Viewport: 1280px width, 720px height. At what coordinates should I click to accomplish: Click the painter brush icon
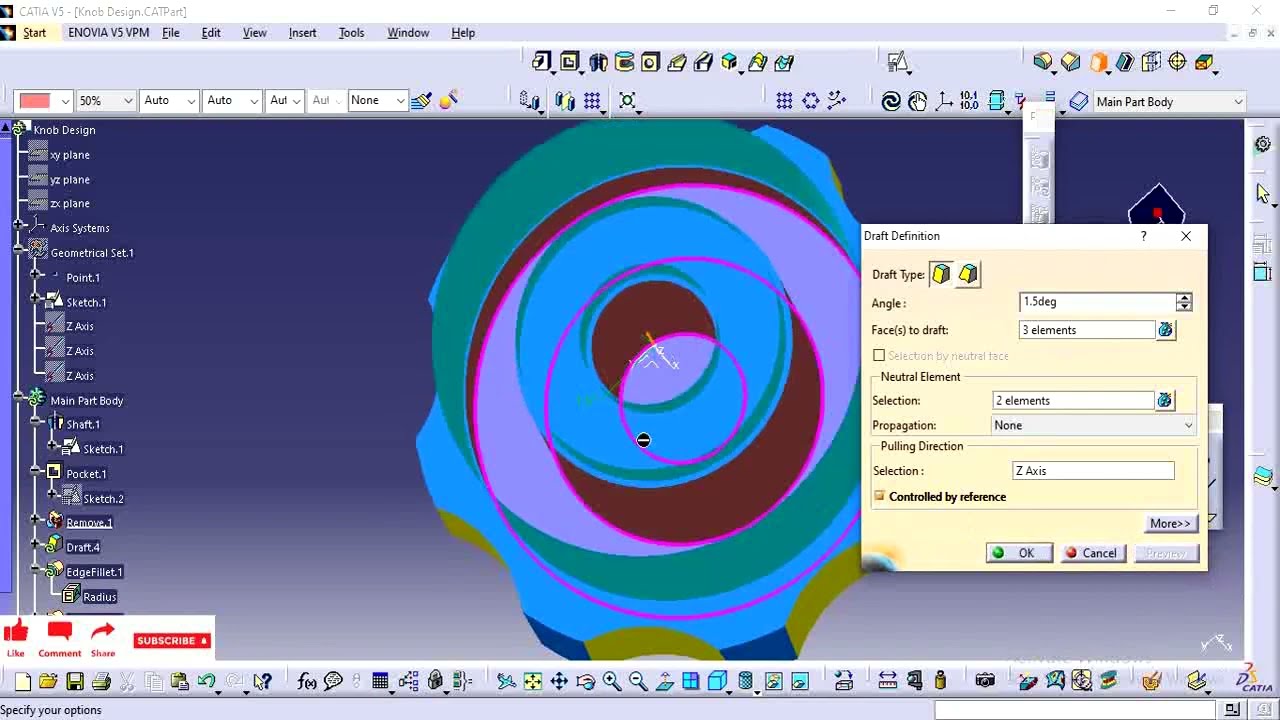(x=421, y=100)
